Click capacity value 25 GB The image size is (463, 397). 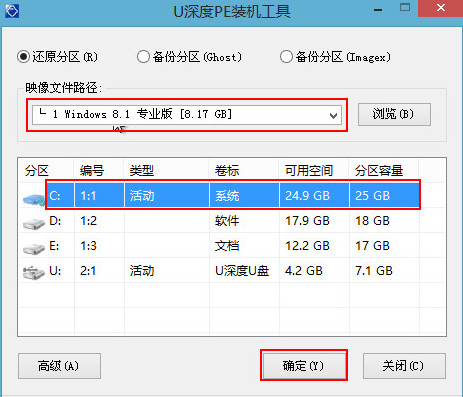(372, 196)
